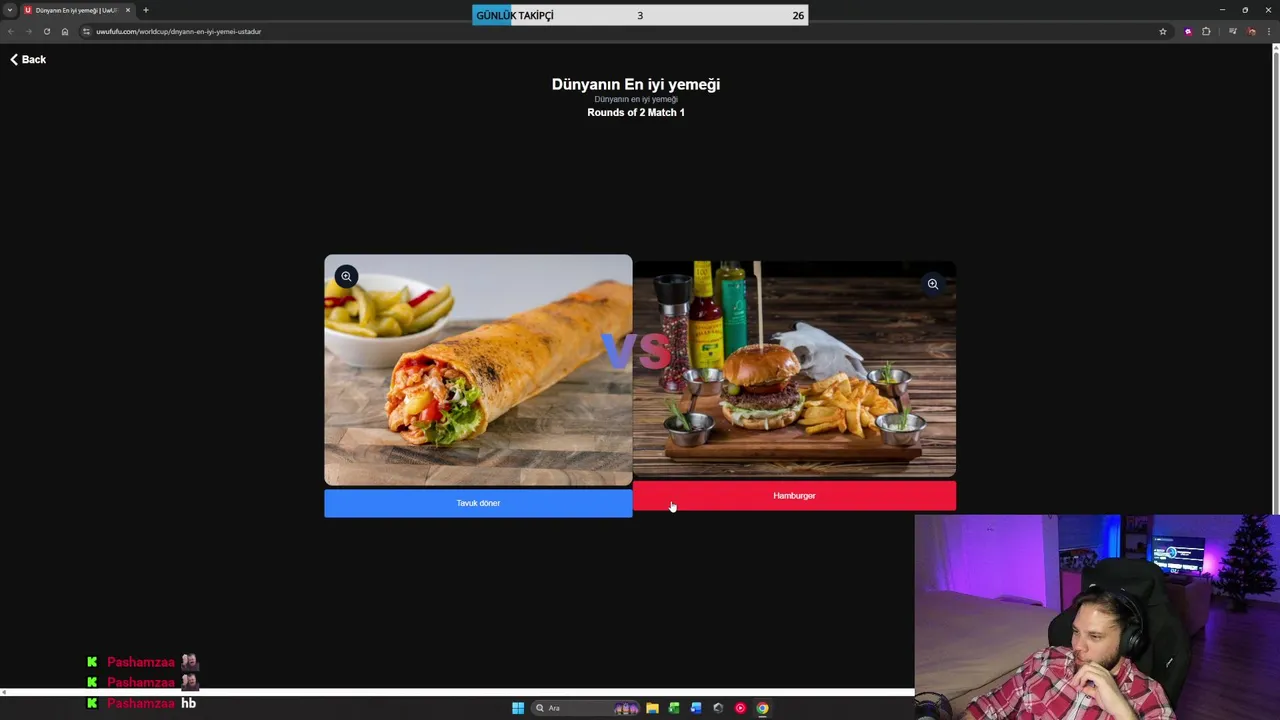View site information icon in address bar
Viewport: 1280px width, 720px height.
pos(86,31)
